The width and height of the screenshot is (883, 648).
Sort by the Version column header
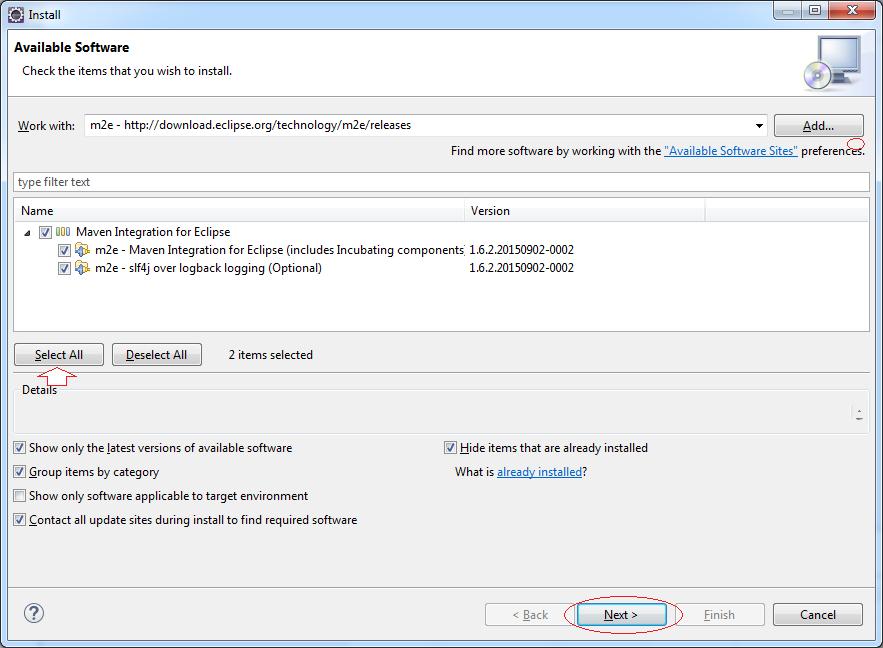pyautogui.click(x=585, y=211)
